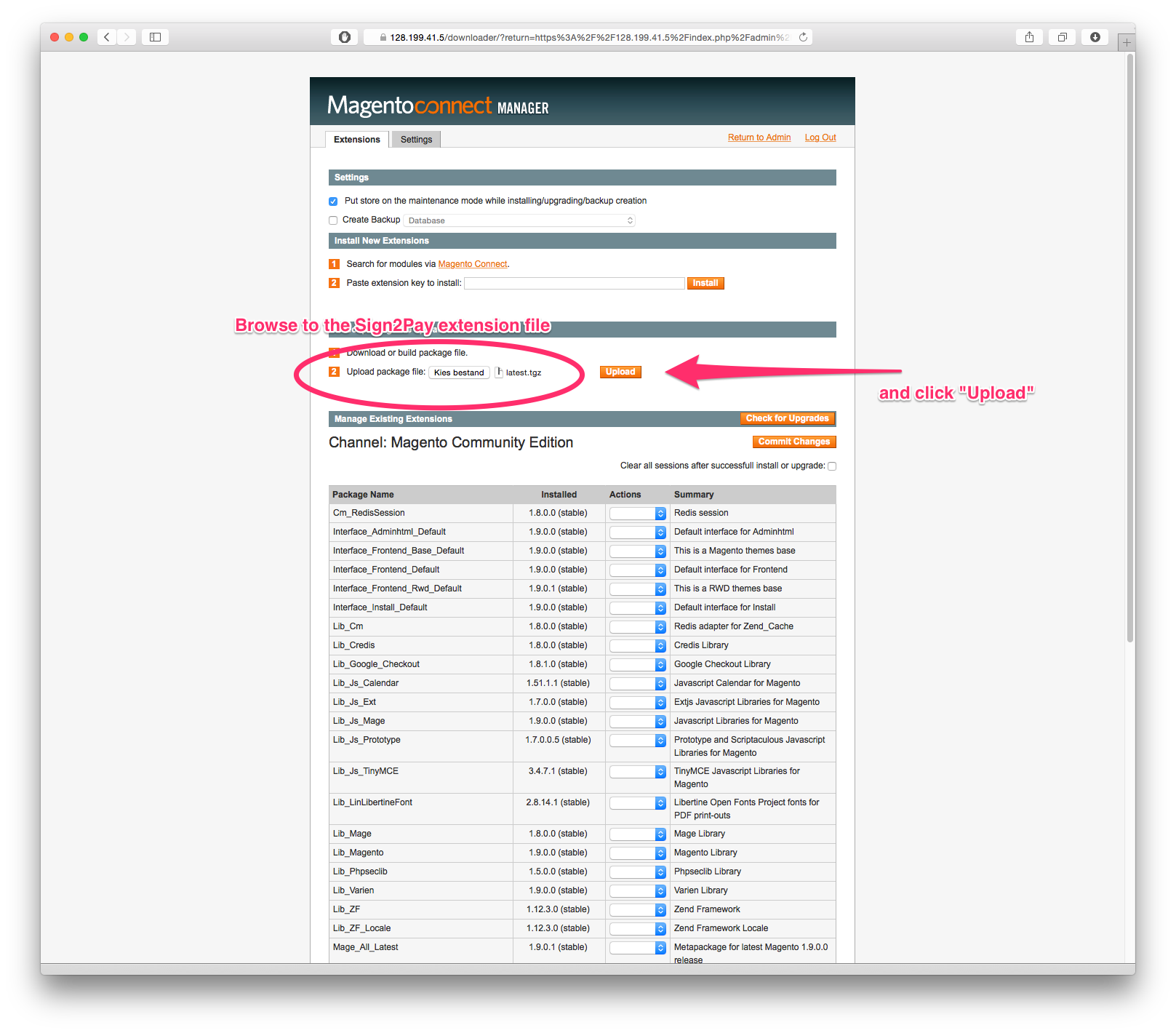This screenshot has width=1176, height=1033.
Task: Open the Share menu icon
Action: point(1029,37)
